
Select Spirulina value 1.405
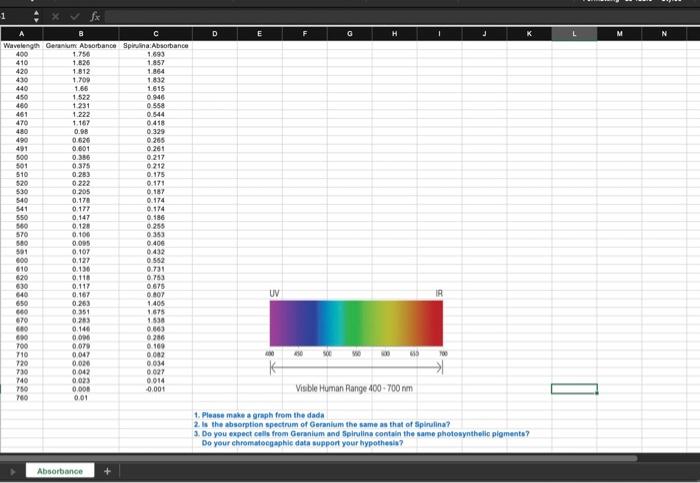tap(156, 303)
